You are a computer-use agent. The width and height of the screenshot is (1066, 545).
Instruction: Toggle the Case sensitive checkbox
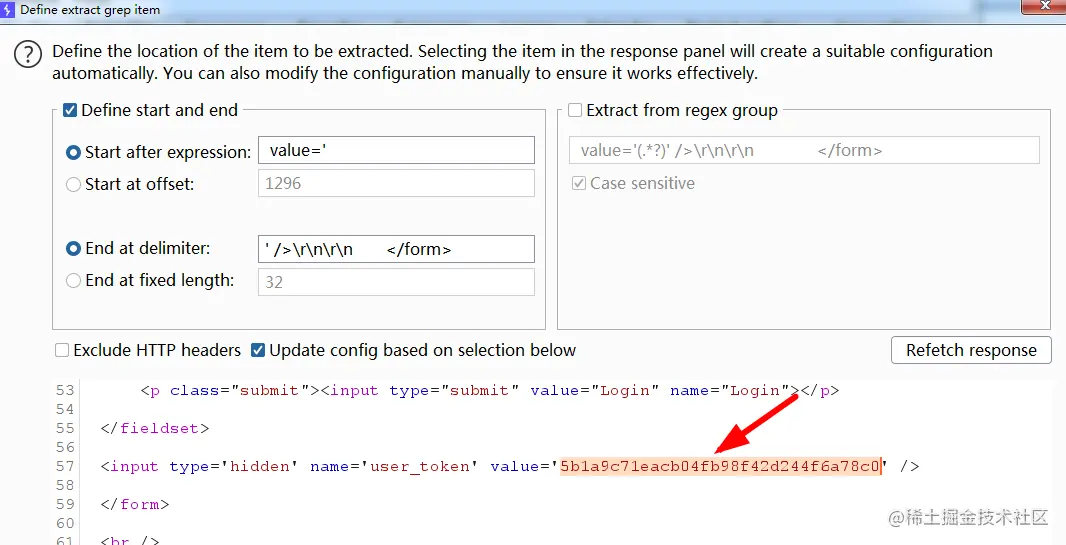(x=579, y=183)
